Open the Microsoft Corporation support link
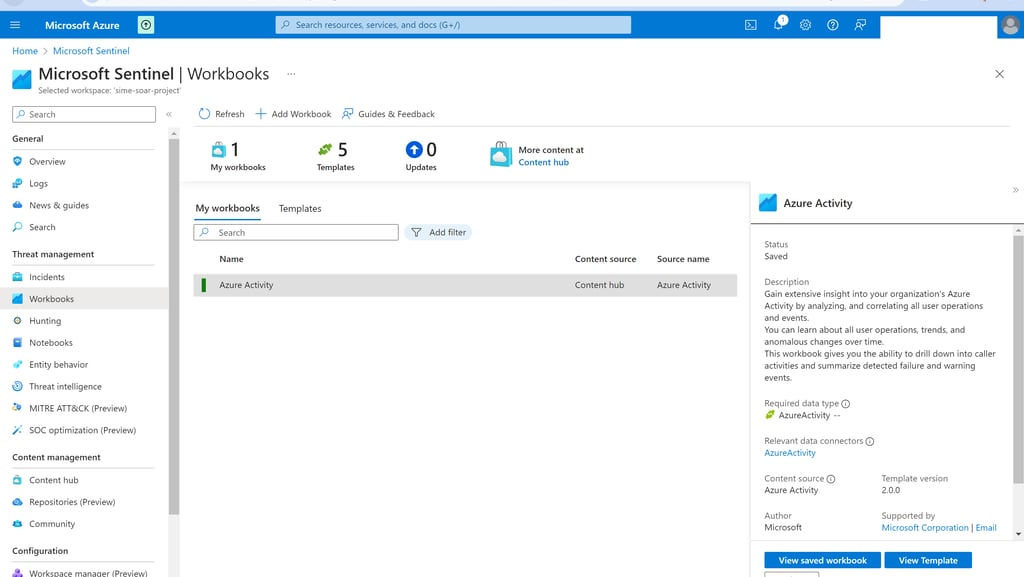The image size is (1024, 577). (925, 528)
